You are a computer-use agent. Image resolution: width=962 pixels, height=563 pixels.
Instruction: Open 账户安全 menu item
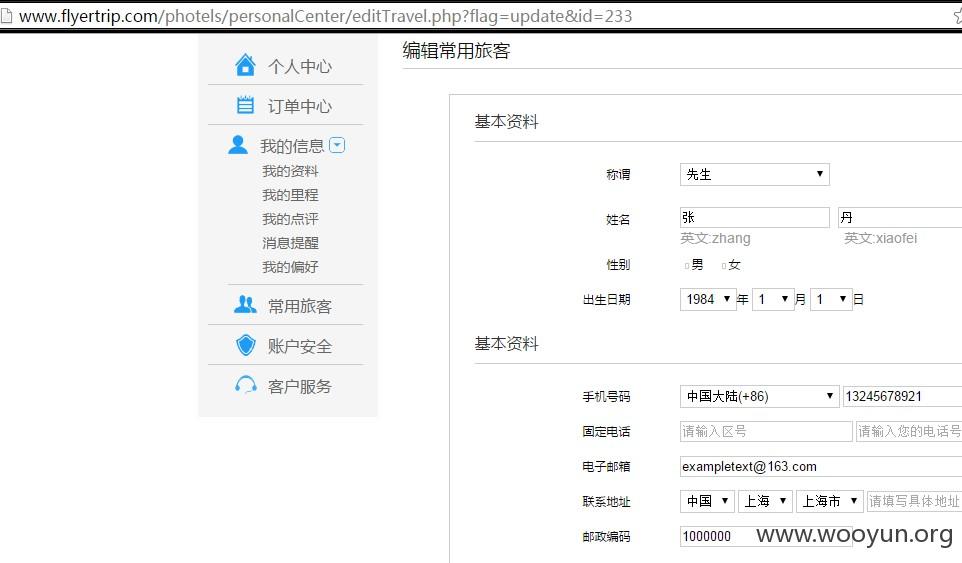click(x=299, y=347)
